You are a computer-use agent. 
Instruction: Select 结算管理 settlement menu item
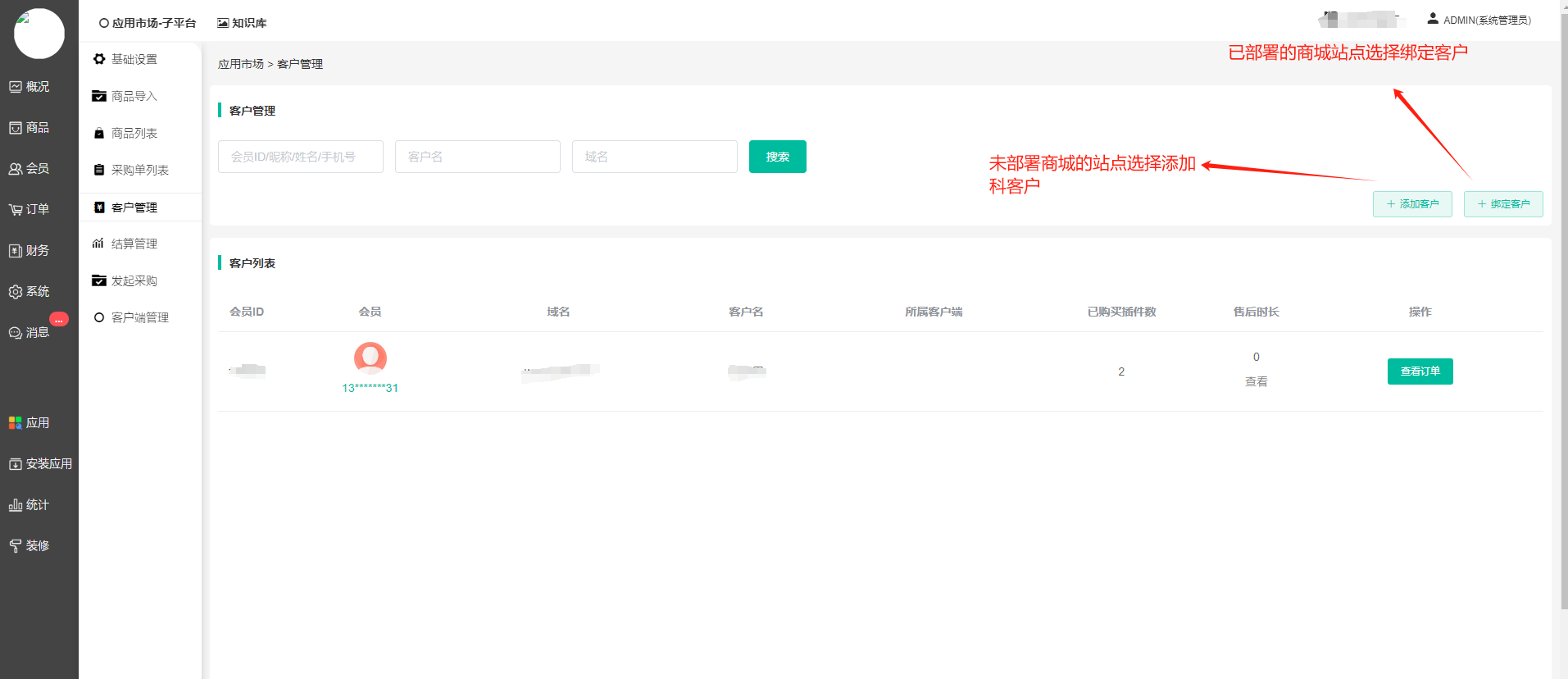(x=134, y=244)
